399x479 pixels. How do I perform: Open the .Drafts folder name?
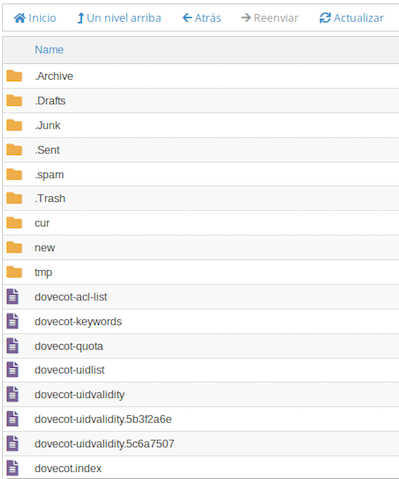50,101
